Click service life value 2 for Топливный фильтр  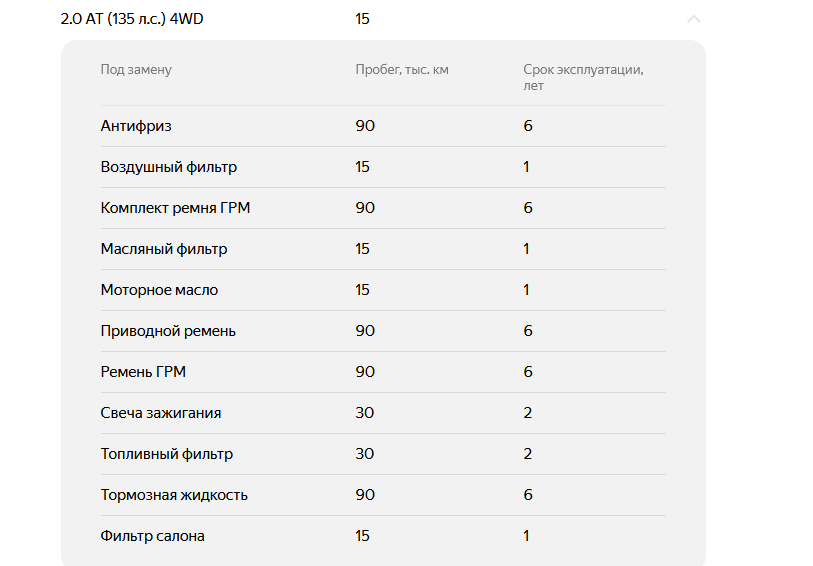(527, 454)
